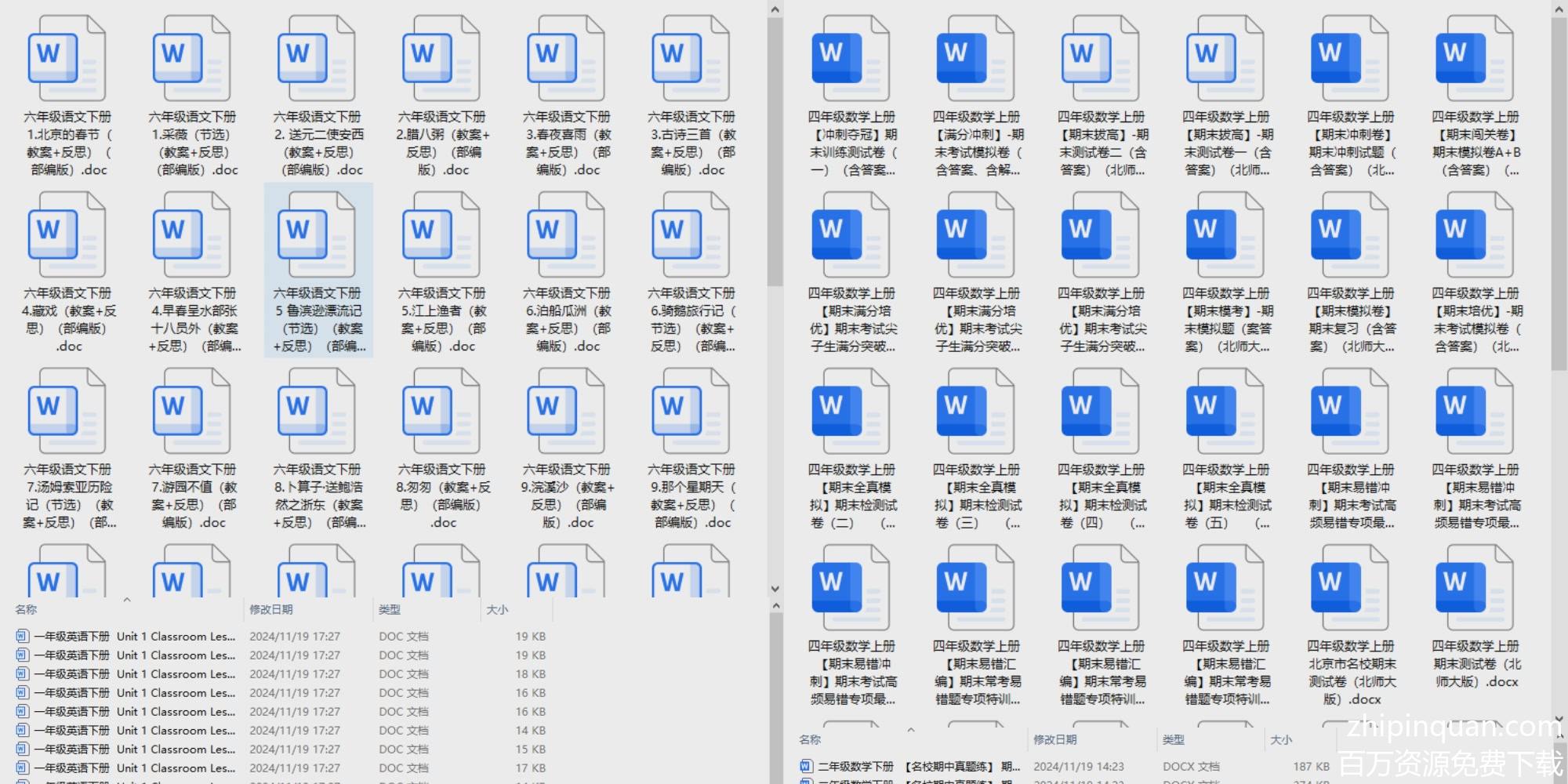Click the 类型 header in 一年级英语下册 list

click(x=389, y=609)
